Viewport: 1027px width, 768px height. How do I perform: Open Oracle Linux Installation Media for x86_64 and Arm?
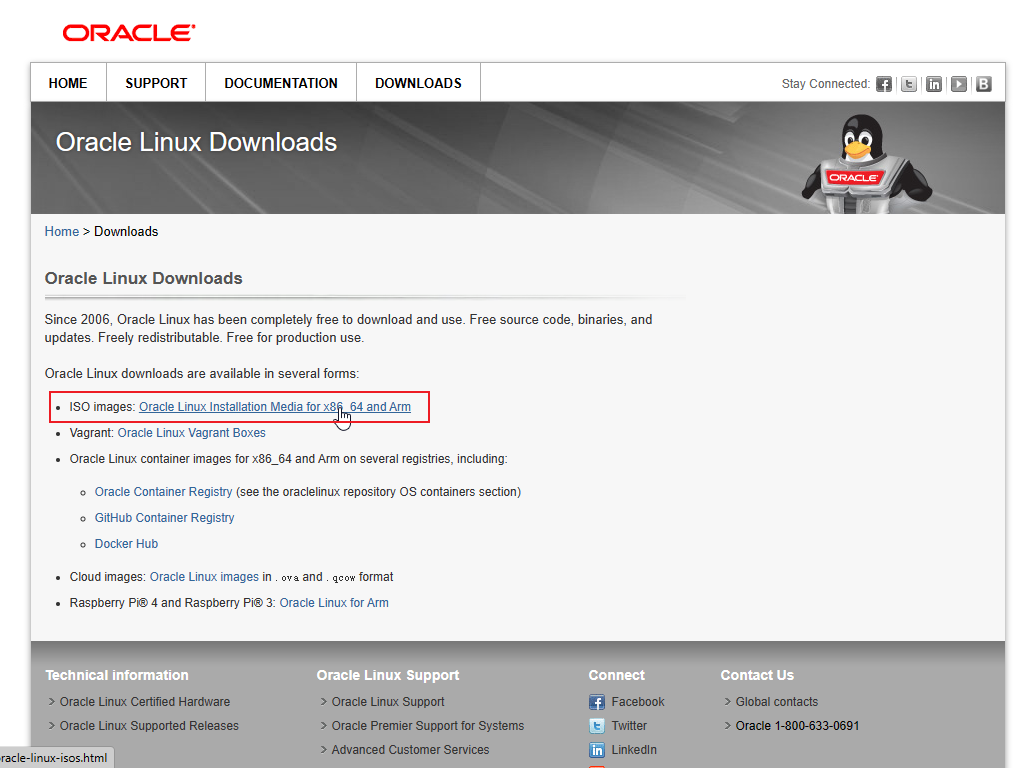coord(275,407)
